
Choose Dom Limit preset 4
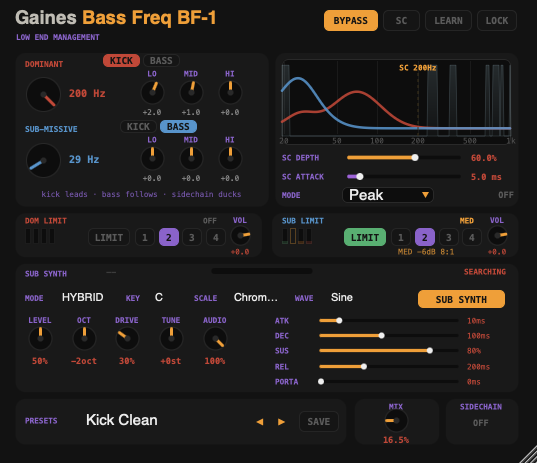pos(216,237)
